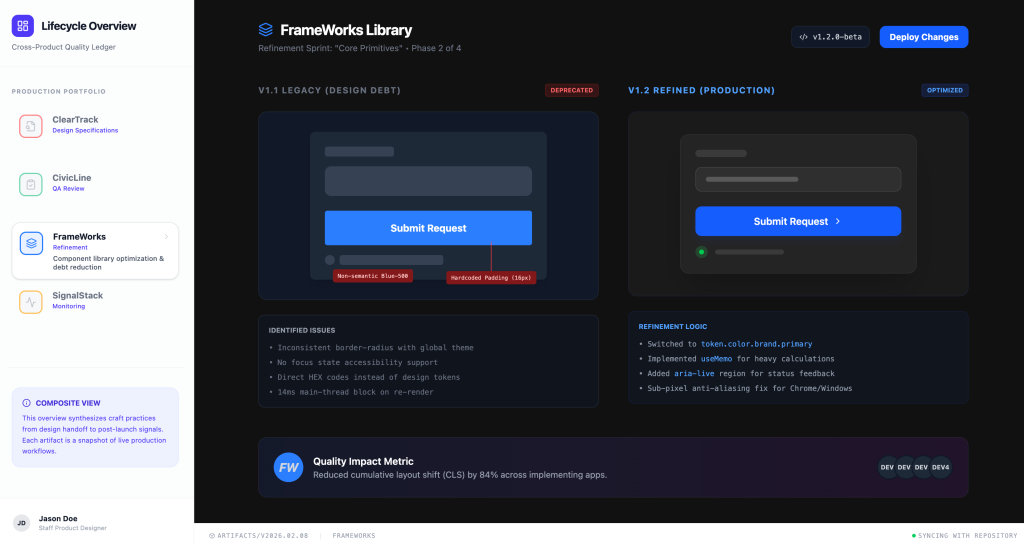Click the CivicLine clipboard icon

(x=31, y=184)
